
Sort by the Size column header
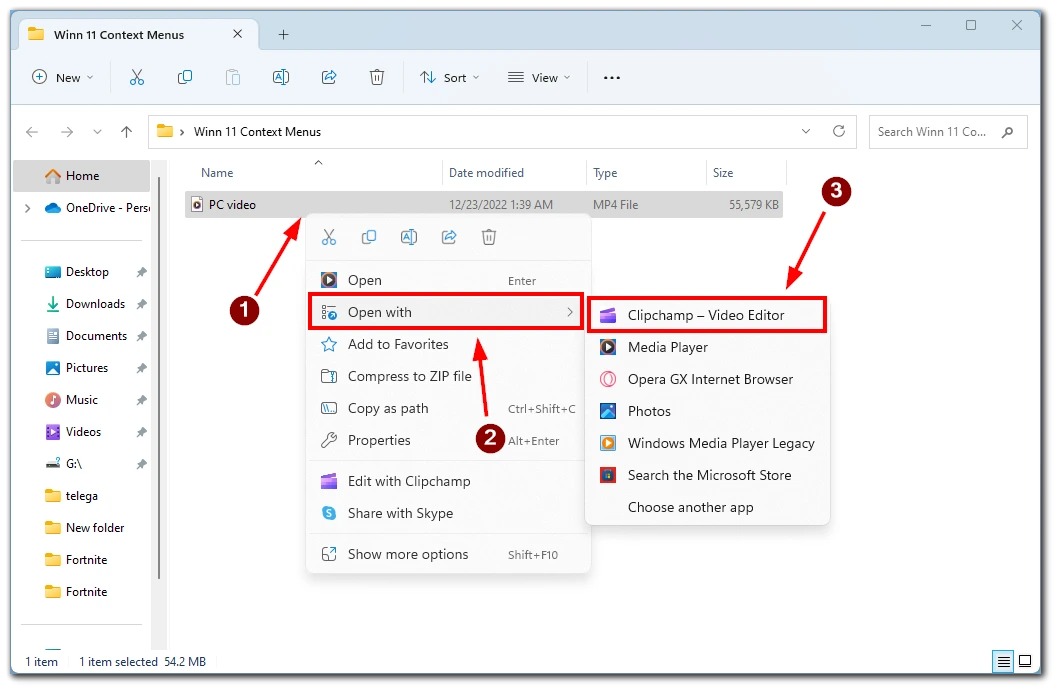click(x=746, y=173)
